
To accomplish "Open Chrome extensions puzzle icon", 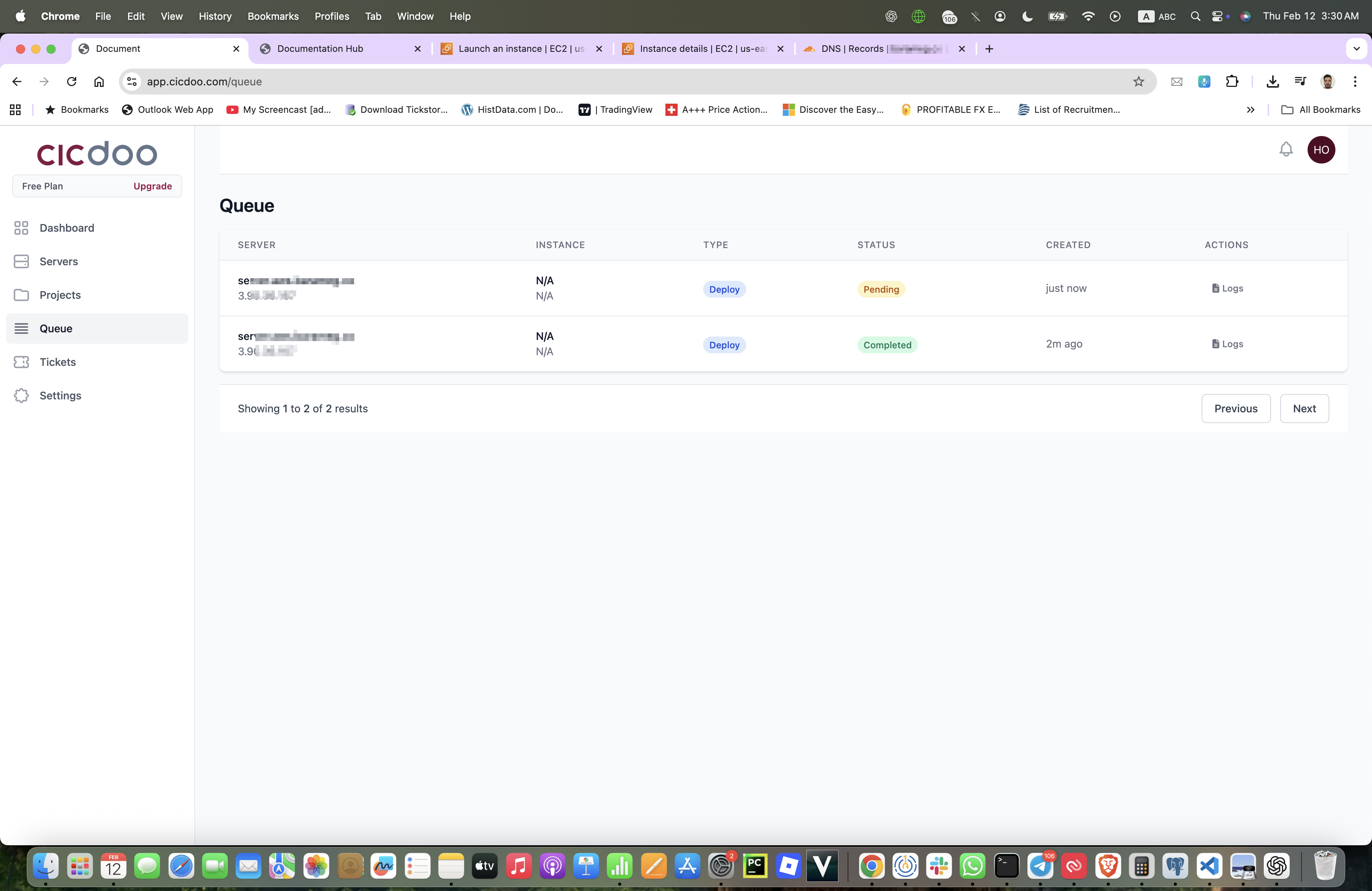I will pos(1232,82).
